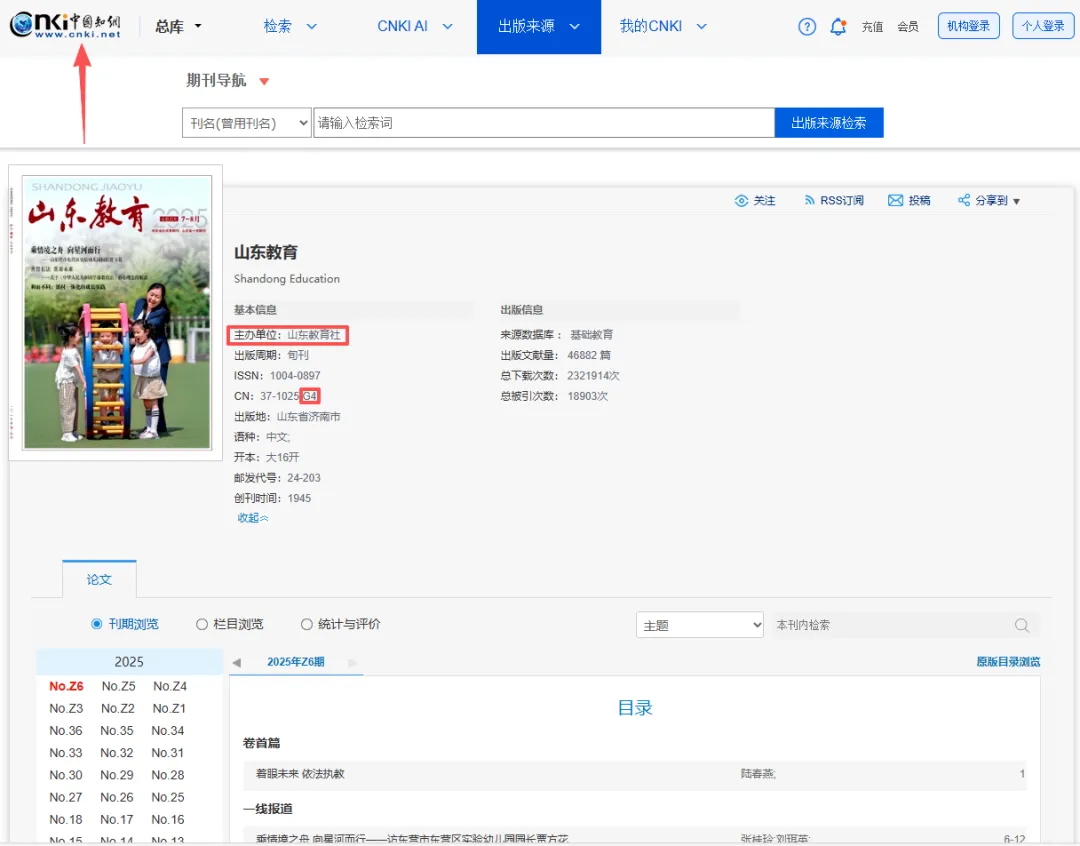The height and width of the screenshot is (846, 1080).
Task: Select issue No.32
Action: [117, 753]
